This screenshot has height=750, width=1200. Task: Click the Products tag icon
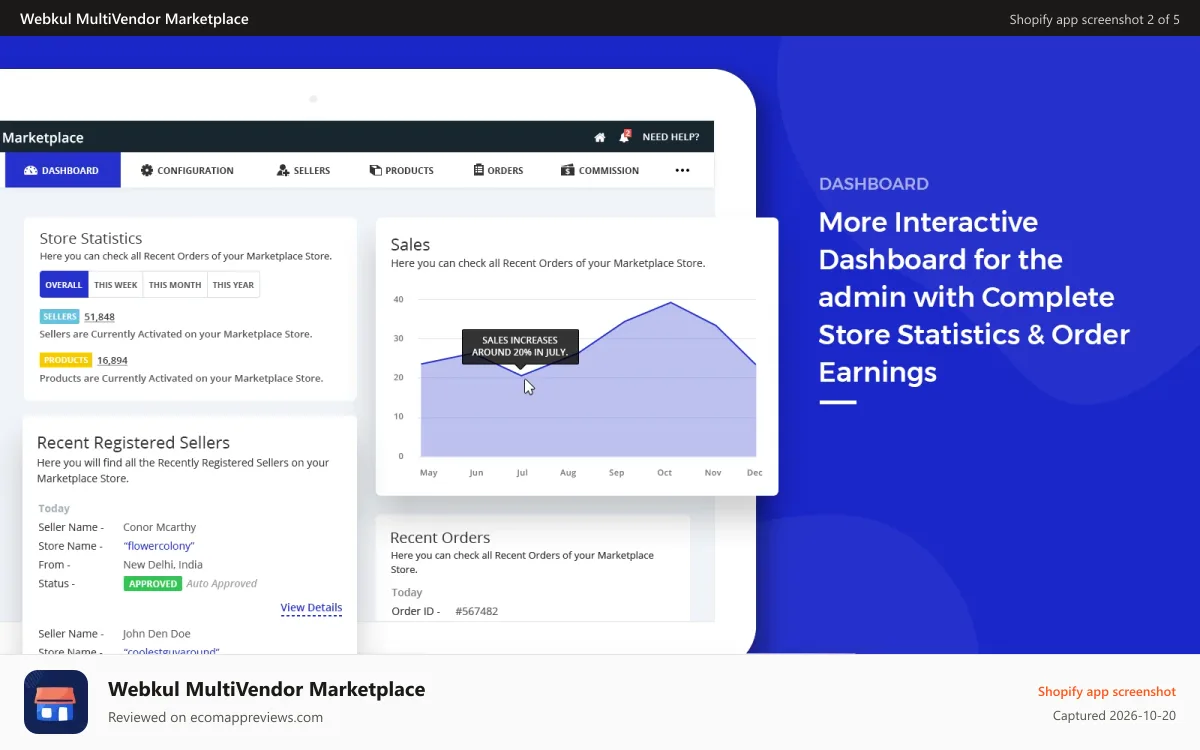tap(376, 170)
